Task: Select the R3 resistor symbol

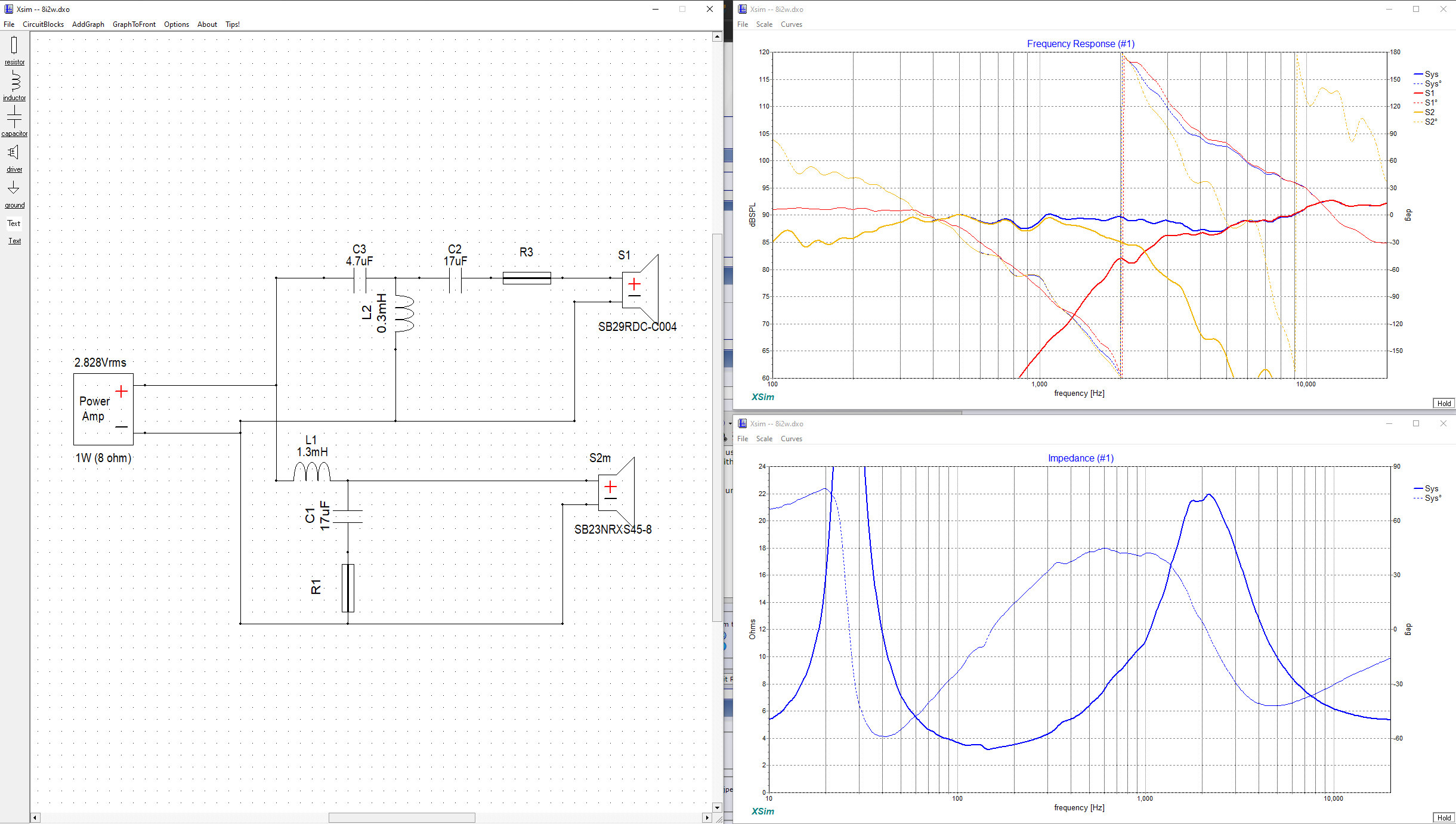Action: point(527,278)
